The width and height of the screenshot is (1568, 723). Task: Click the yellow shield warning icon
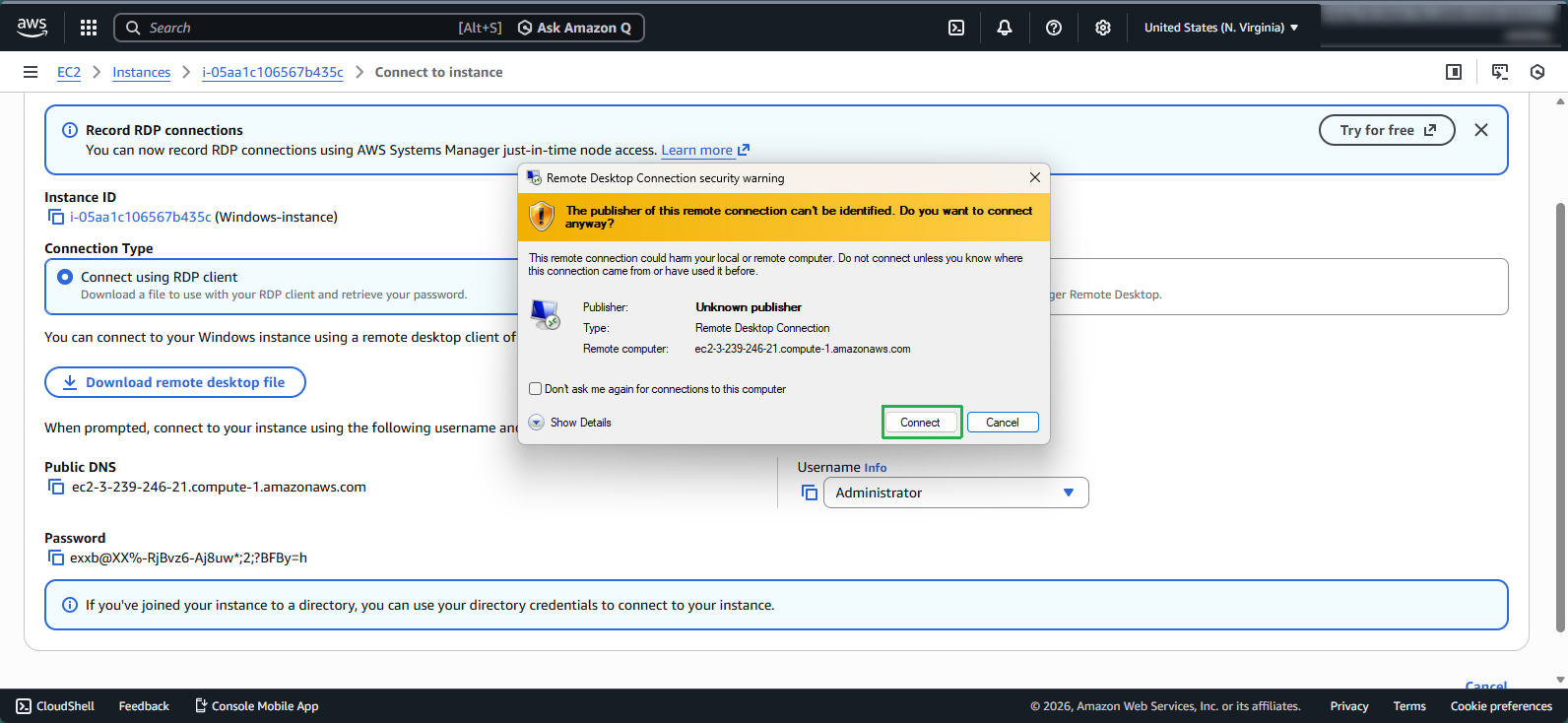click(x=542, y=216)
